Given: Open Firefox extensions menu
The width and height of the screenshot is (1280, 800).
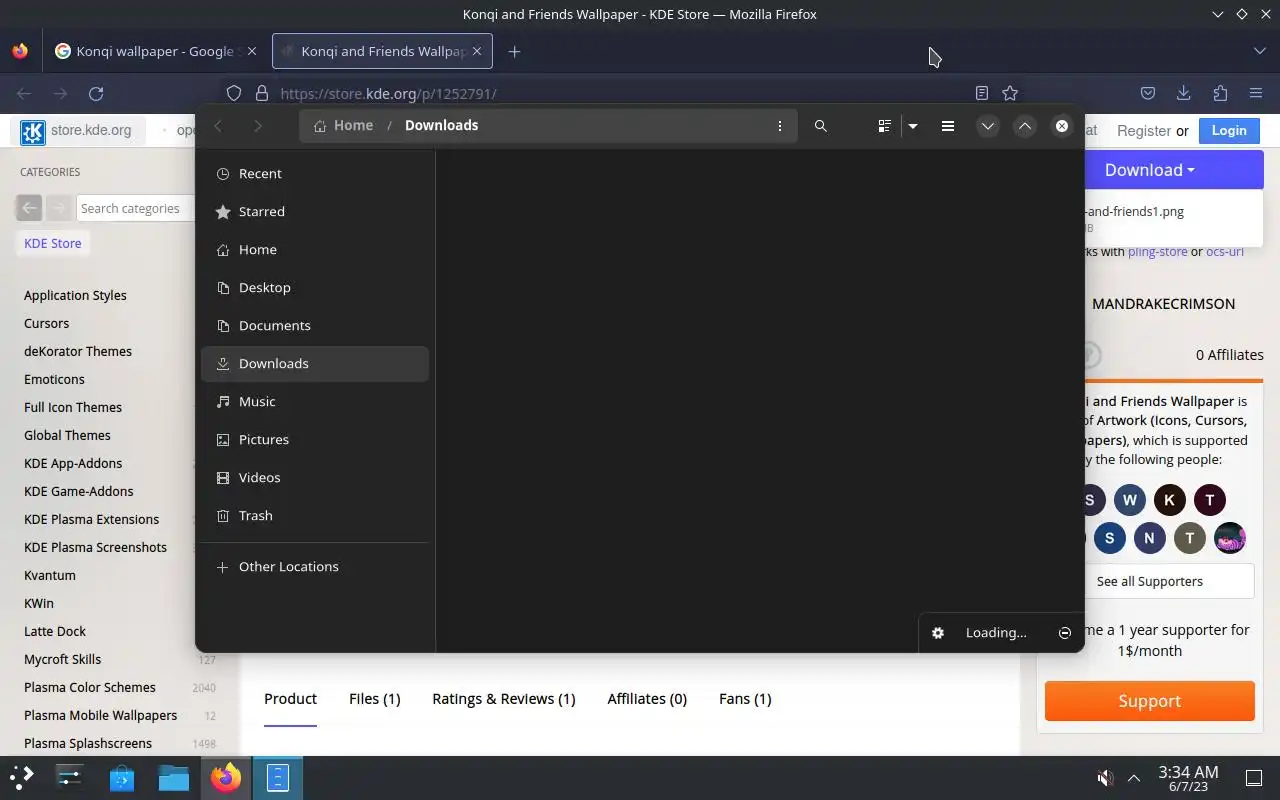Looking at the screenshot, I should point(1220,93).
